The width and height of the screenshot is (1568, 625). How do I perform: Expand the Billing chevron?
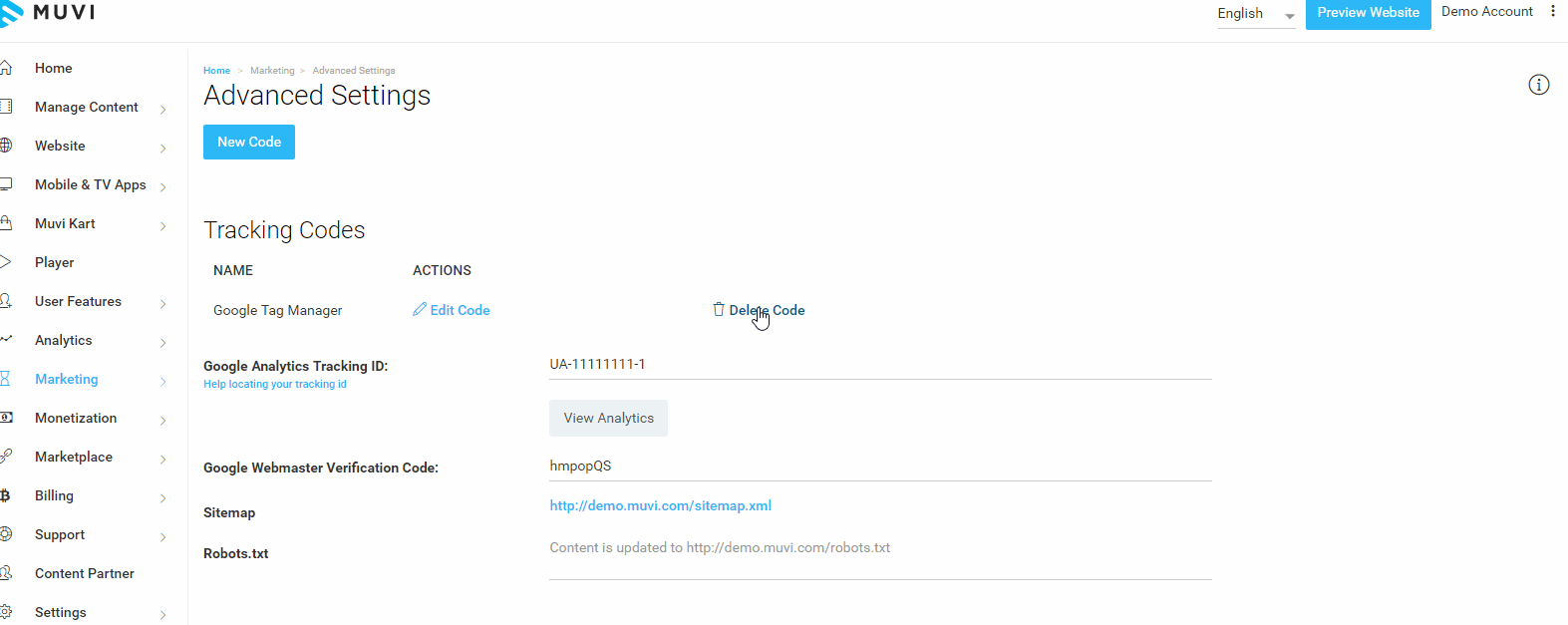point(162,497)
